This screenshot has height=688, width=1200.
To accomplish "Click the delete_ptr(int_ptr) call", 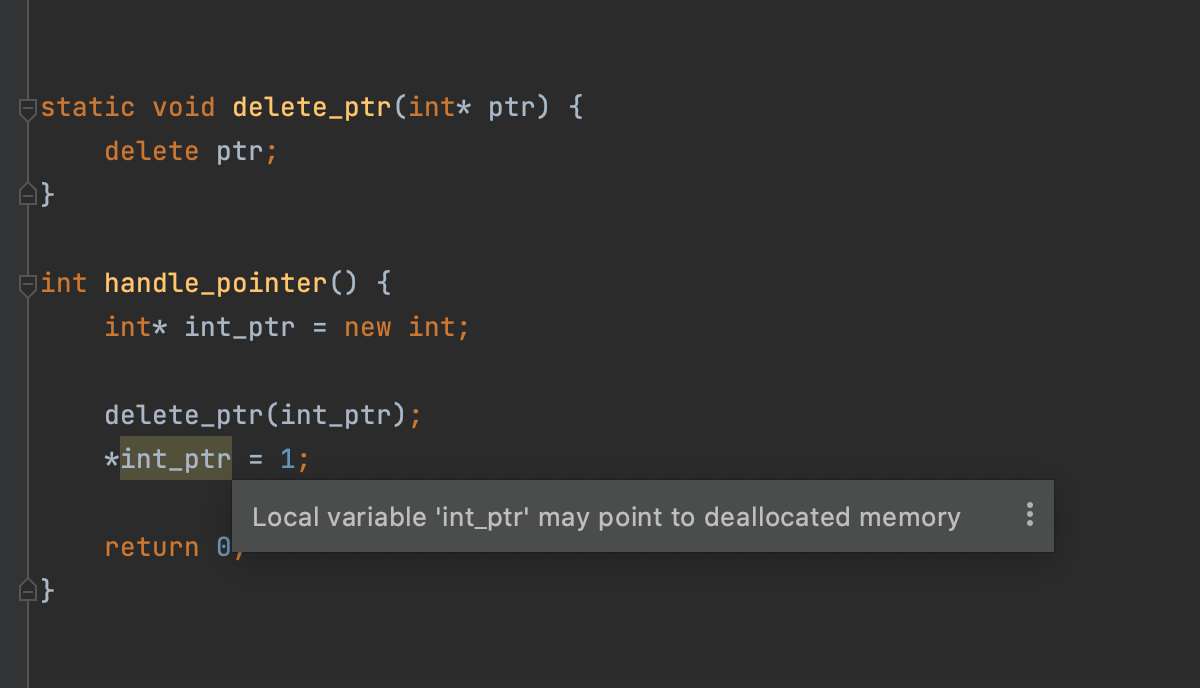I will click(256, 415).
